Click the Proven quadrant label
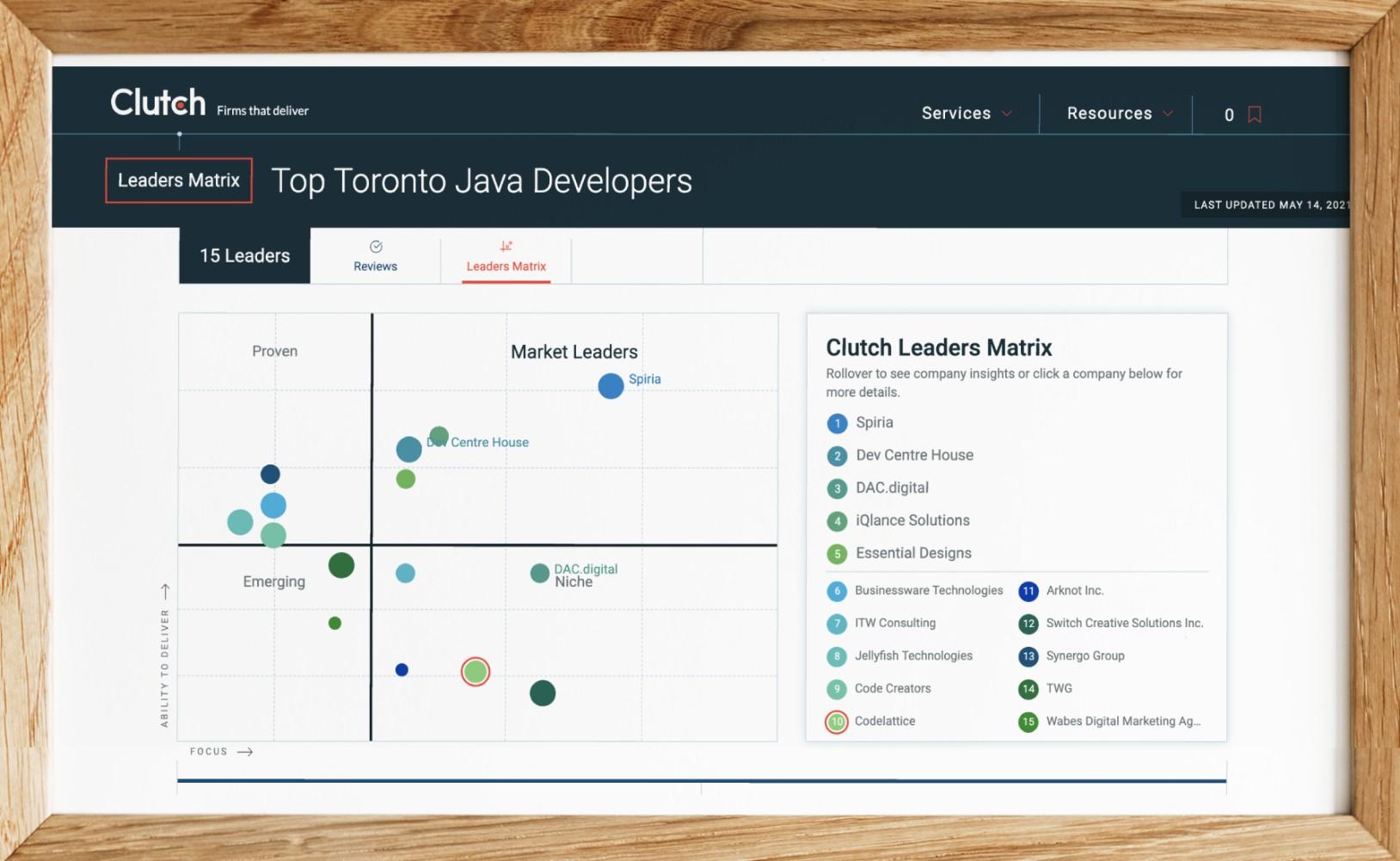 point(275,352)
